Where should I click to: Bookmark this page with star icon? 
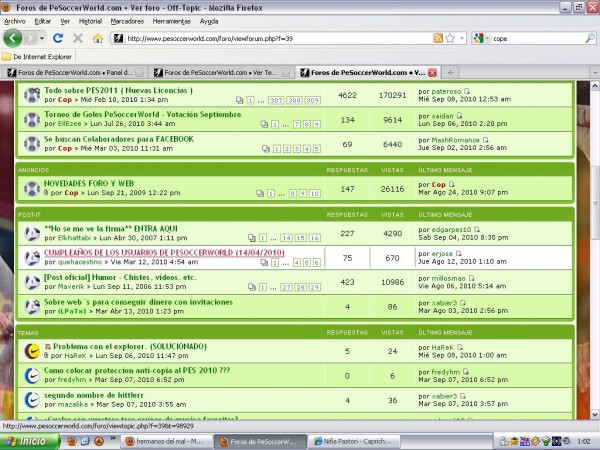point(450,38)
